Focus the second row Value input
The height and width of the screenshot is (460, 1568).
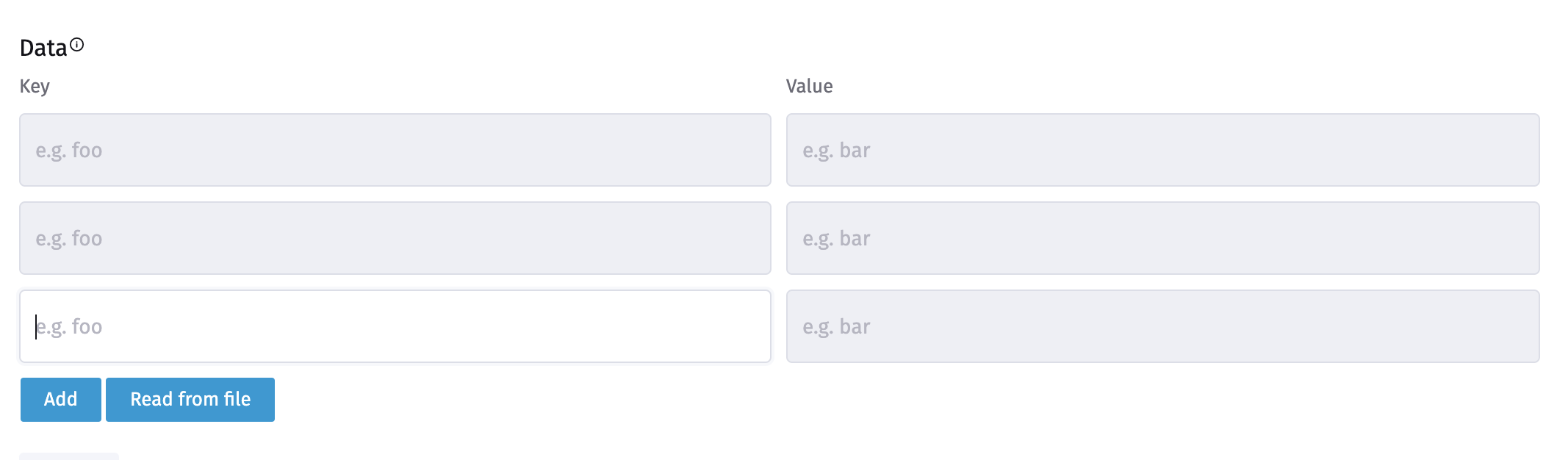click(x=1162, y=238)
